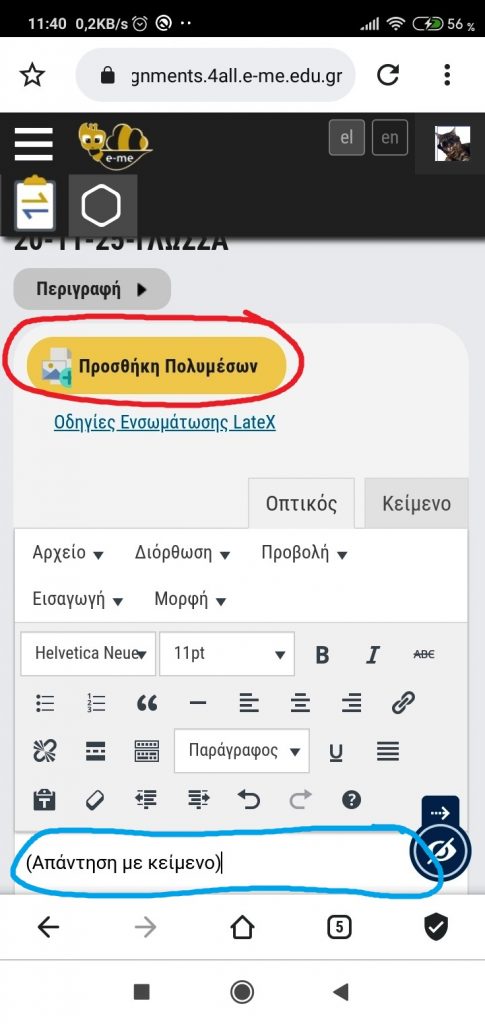Insert hyperlink with chain icon
Viewport: 485px width, 1024px height.
click(x=403, y=703)
